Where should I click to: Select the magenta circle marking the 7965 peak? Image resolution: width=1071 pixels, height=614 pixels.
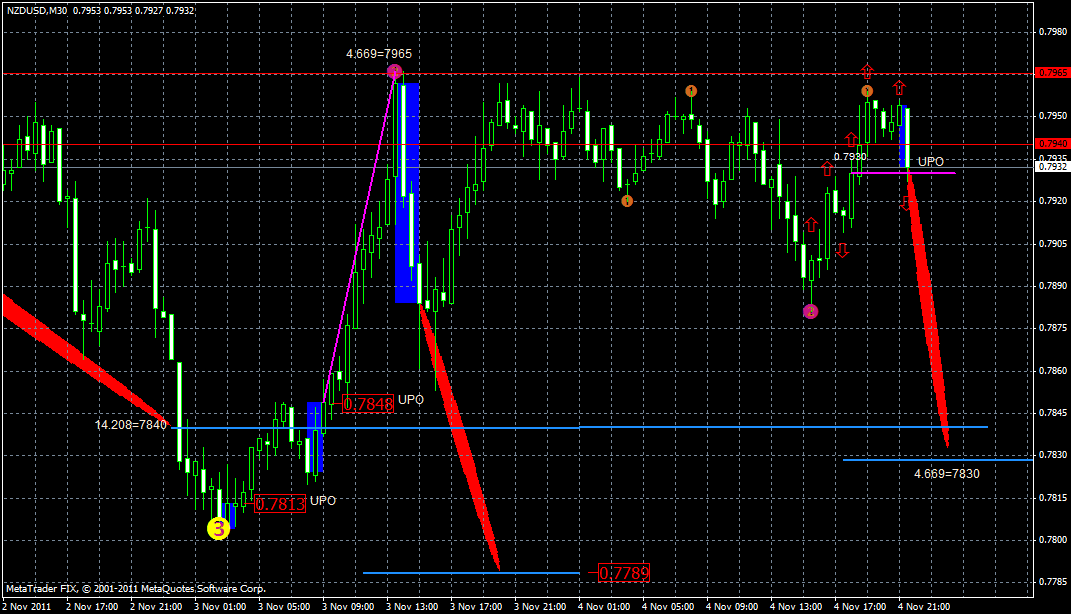click(x=393, y=71)
